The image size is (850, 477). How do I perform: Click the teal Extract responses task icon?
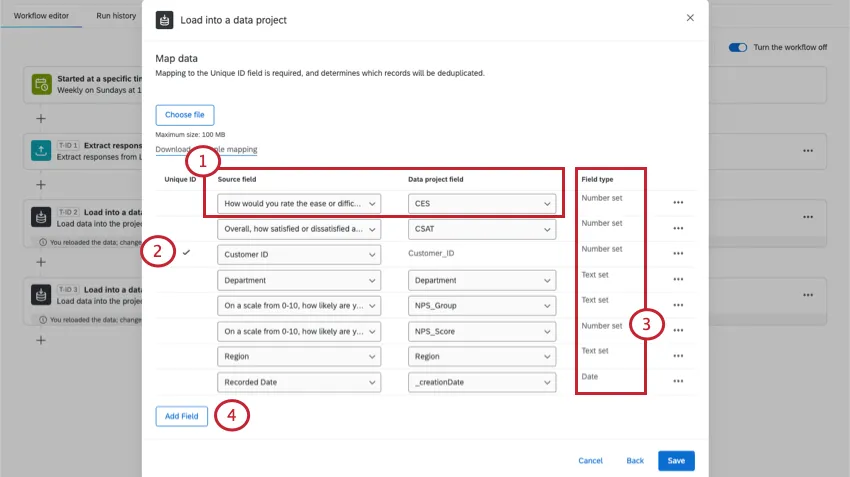point(41,151)
